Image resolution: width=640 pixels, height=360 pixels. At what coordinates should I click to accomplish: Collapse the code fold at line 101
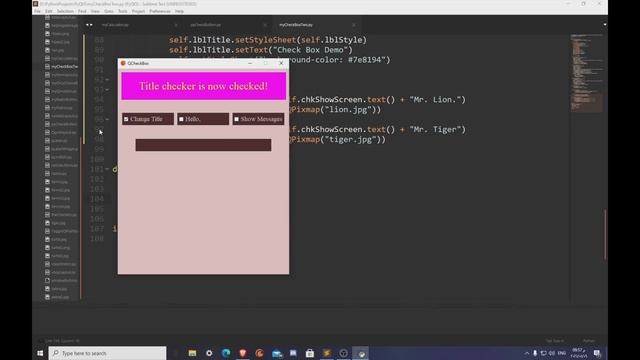[107, 169]
